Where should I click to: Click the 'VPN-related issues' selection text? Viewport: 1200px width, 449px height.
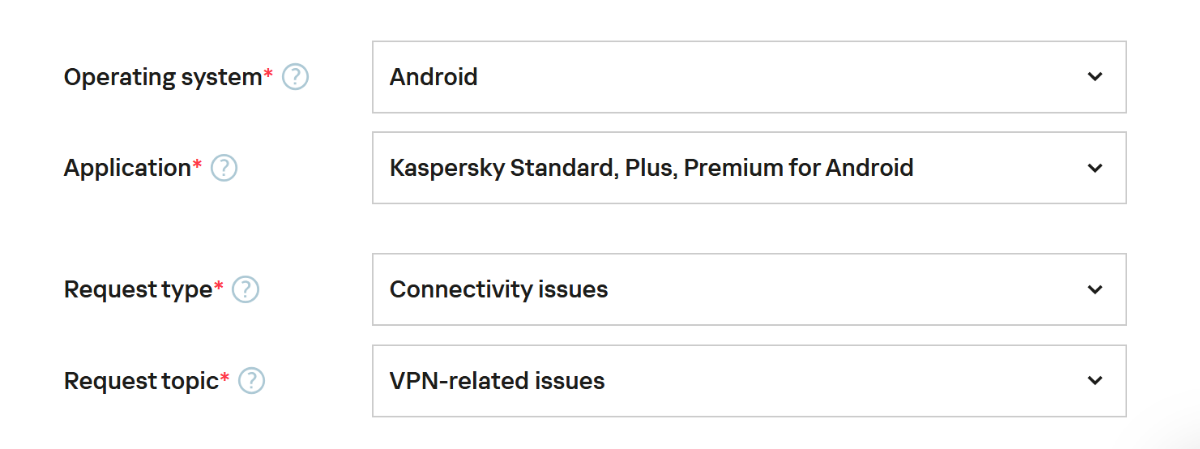pos(497,381)
